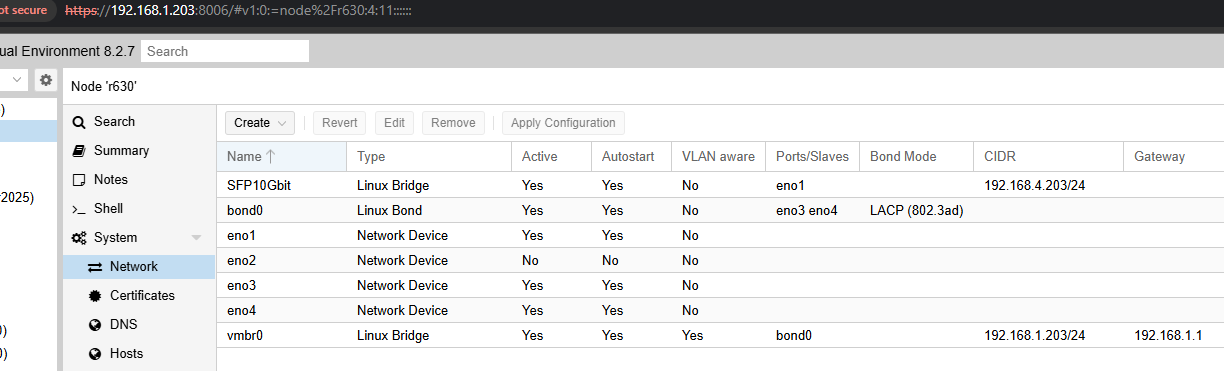
Task: Select the eno3 network device row
Action: pos(720,285)
